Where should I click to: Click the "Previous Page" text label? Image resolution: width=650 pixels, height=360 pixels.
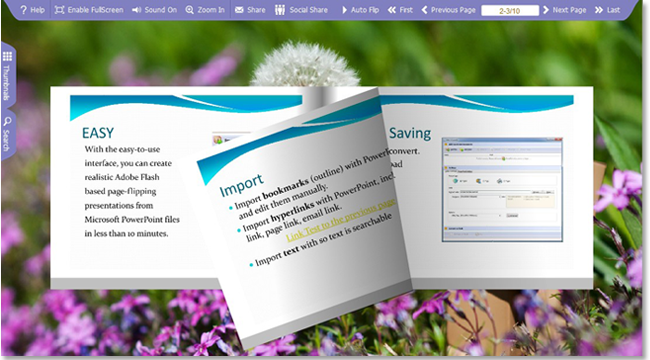pos(453,10)
